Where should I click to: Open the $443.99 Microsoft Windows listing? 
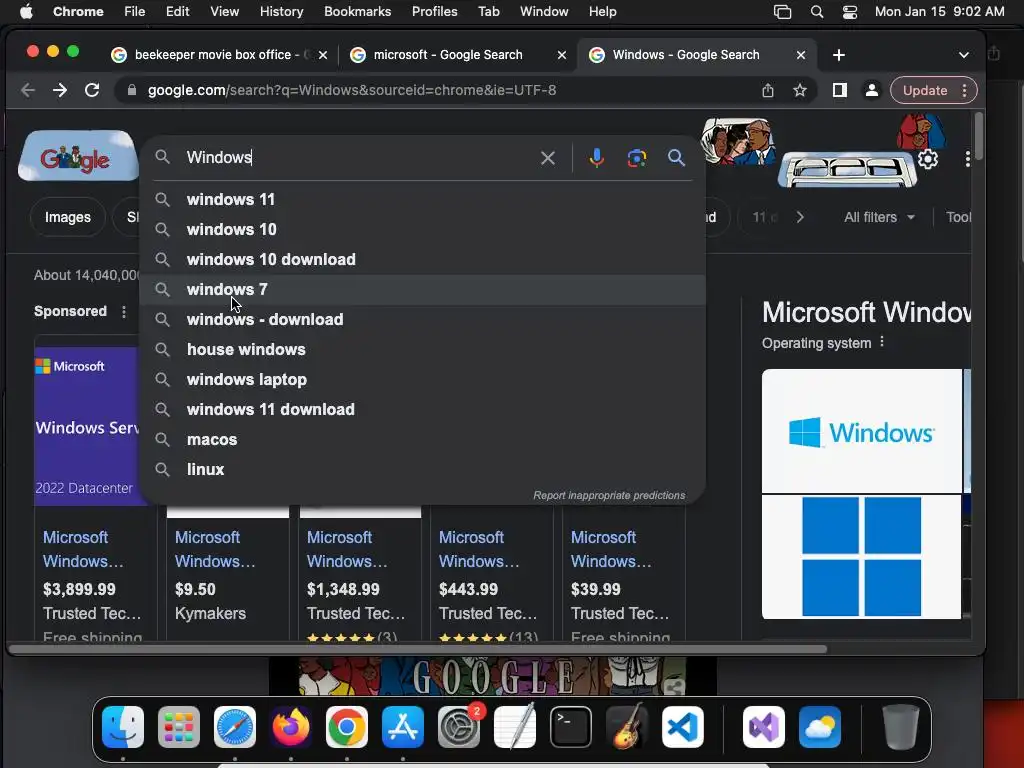(x=491, y=575)
